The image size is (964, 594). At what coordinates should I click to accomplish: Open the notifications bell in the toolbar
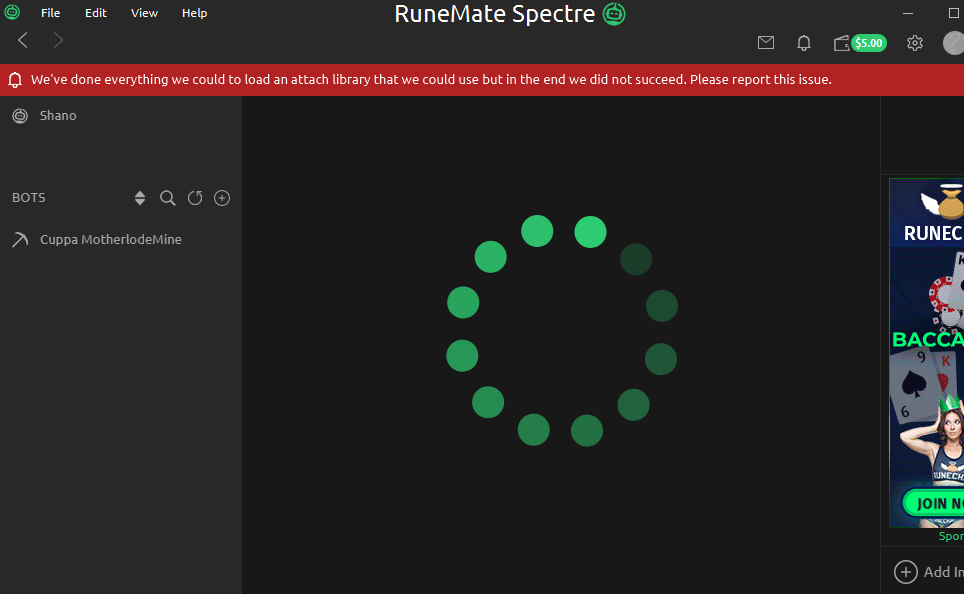804,42
